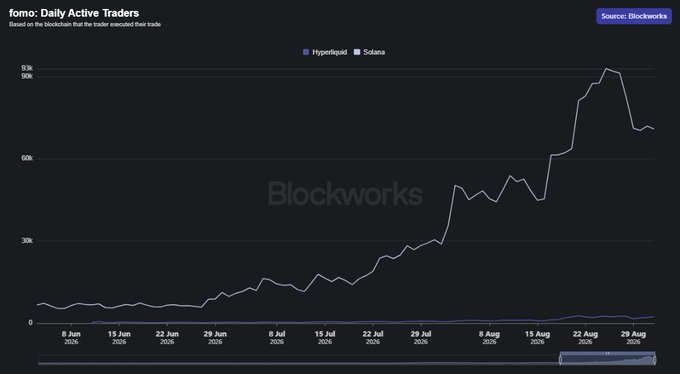680x374 pixels.
Task: Click the '22 Aug 2026' x-axis label
Action: pos(585,338)
